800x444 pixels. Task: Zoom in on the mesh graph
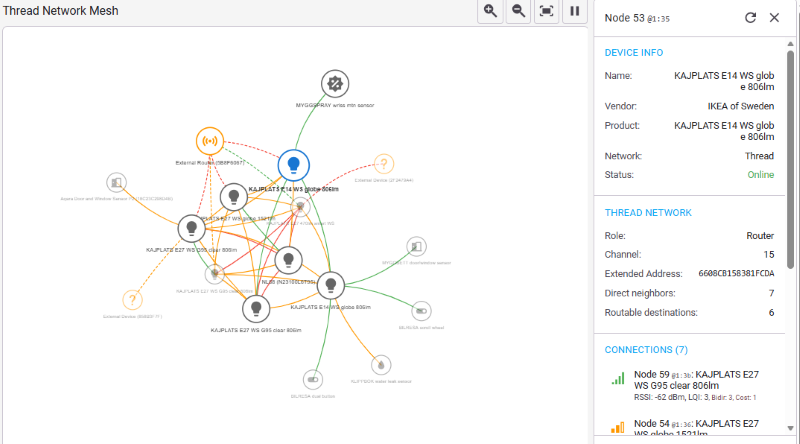[490, 11]
